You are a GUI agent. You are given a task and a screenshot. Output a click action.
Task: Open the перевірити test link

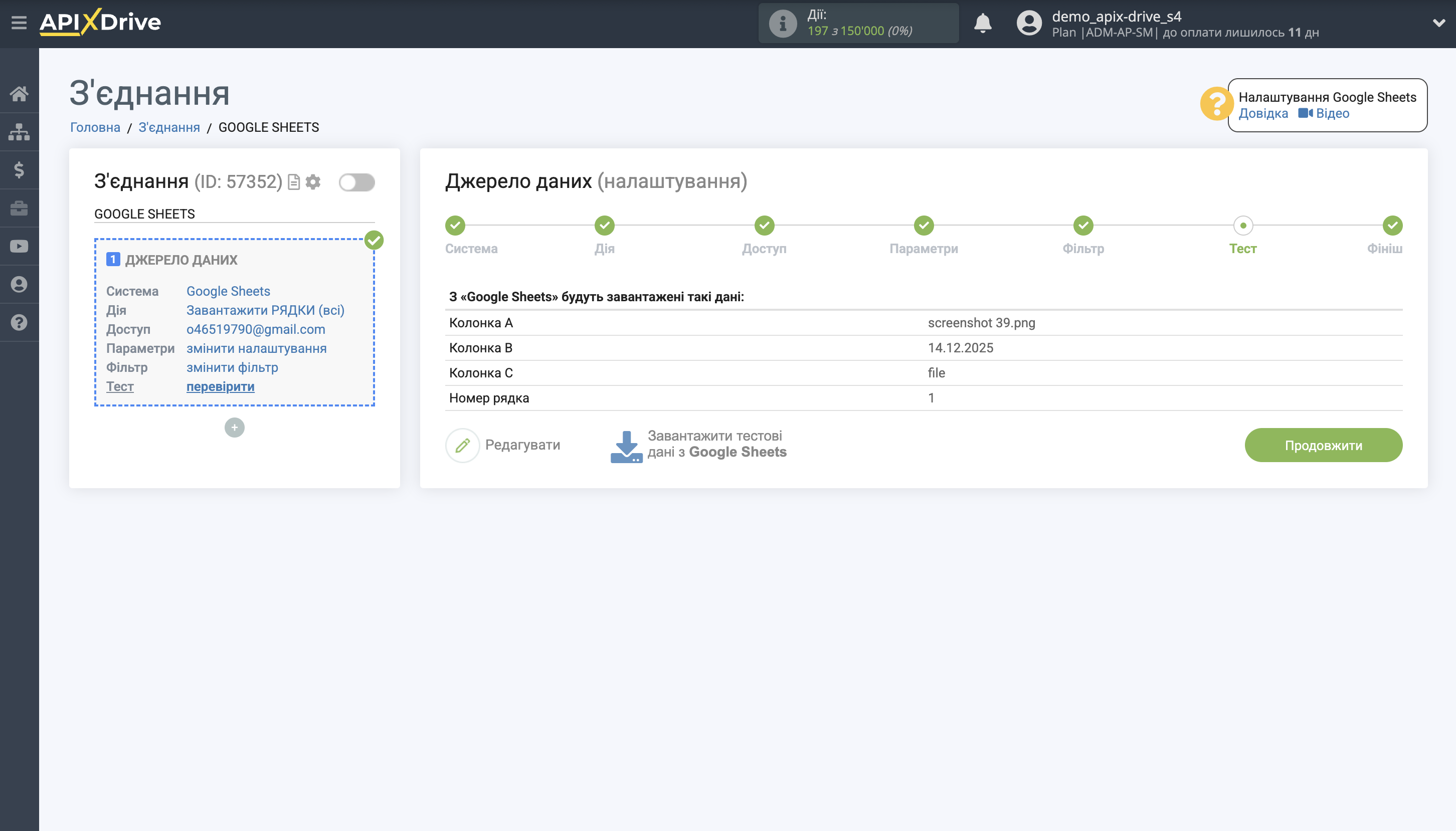point(220,386)
